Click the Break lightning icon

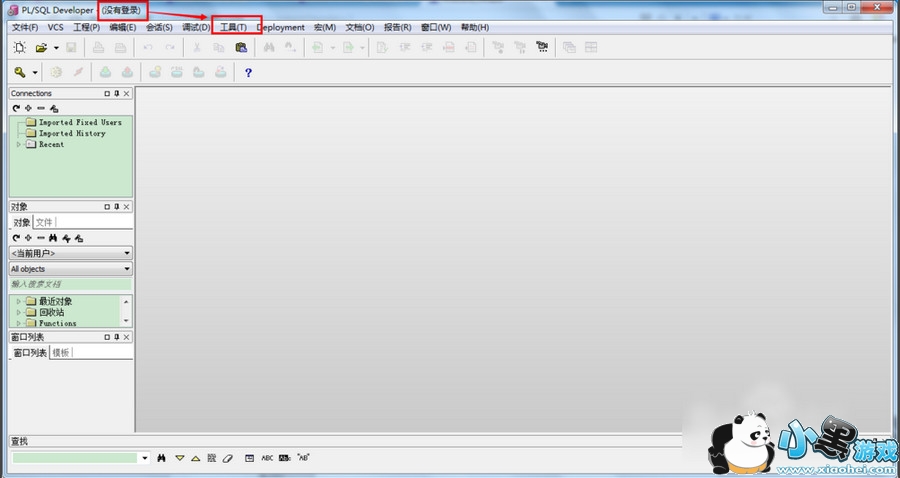[x=78, y=72]
